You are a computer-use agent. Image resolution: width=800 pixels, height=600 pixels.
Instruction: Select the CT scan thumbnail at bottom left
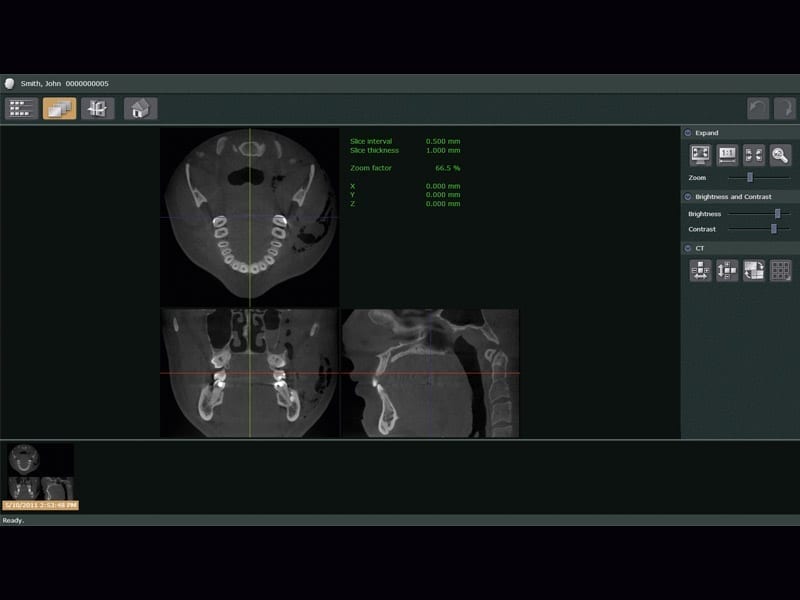40,472
